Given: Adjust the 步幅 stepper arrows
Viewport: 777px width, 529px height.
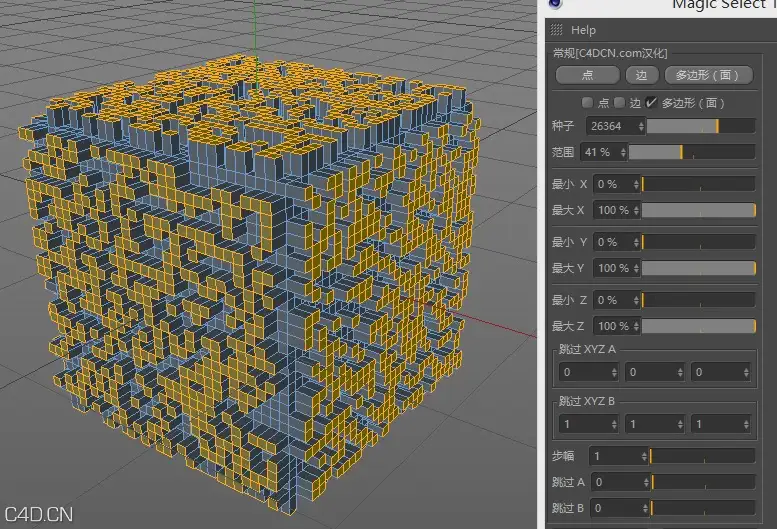Looking at the screenshot, I should click(x=644, y=456).
